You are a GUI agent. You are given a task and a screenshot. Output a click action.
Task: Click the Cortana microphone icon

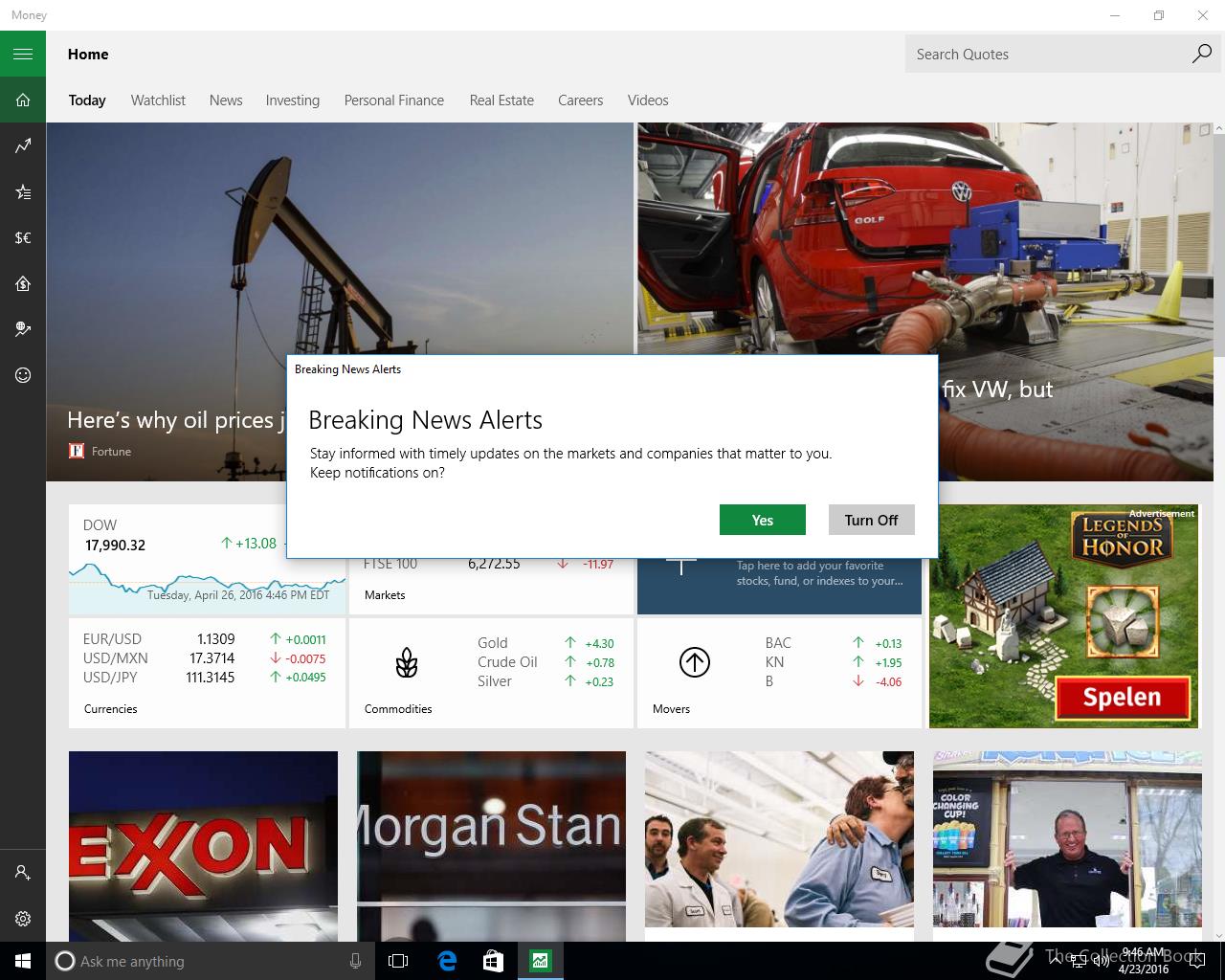(x=355, y=961)
